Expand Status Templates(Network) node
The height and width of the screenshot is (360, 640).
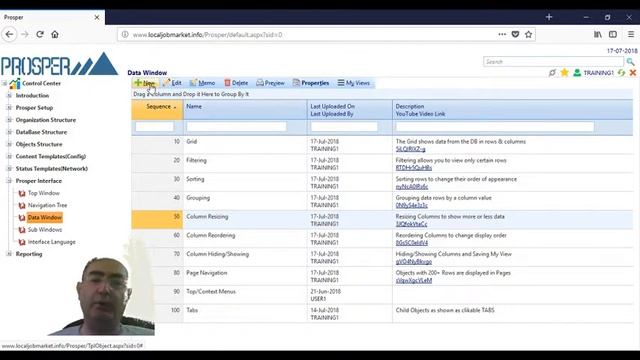coord(9,169)
